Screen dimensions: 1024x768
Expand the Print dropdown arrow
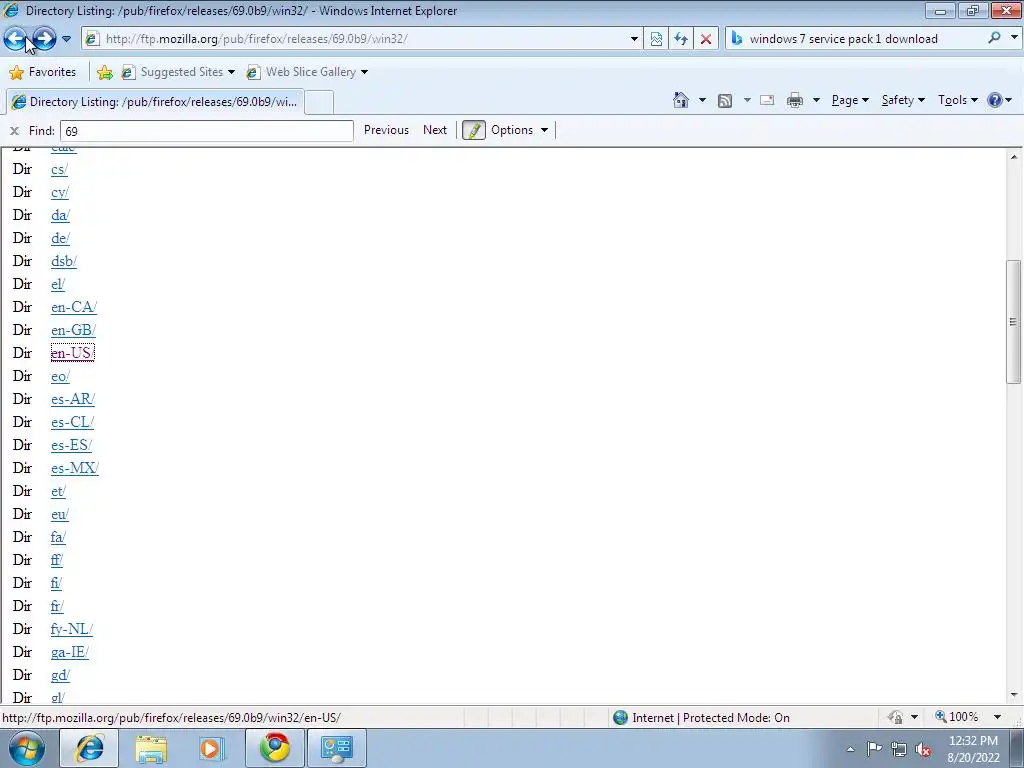[x=816, y=101]
